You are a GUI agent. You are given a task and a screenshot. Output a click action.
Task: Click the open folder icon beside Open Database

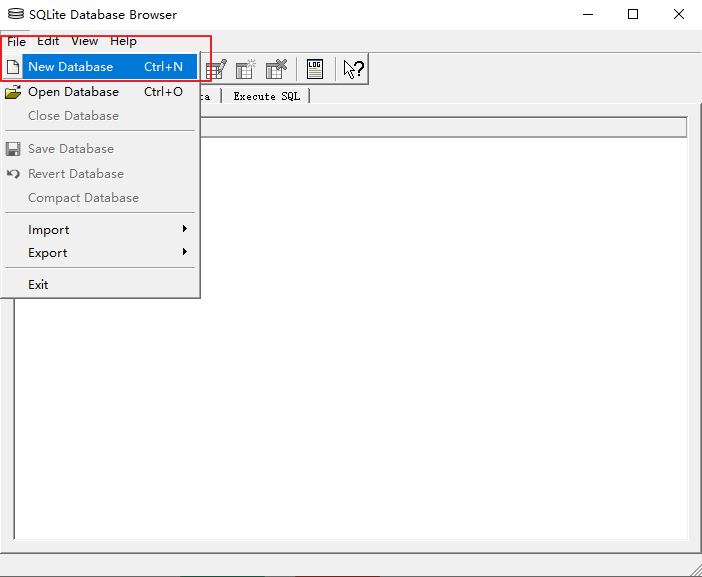pos(13,92)
